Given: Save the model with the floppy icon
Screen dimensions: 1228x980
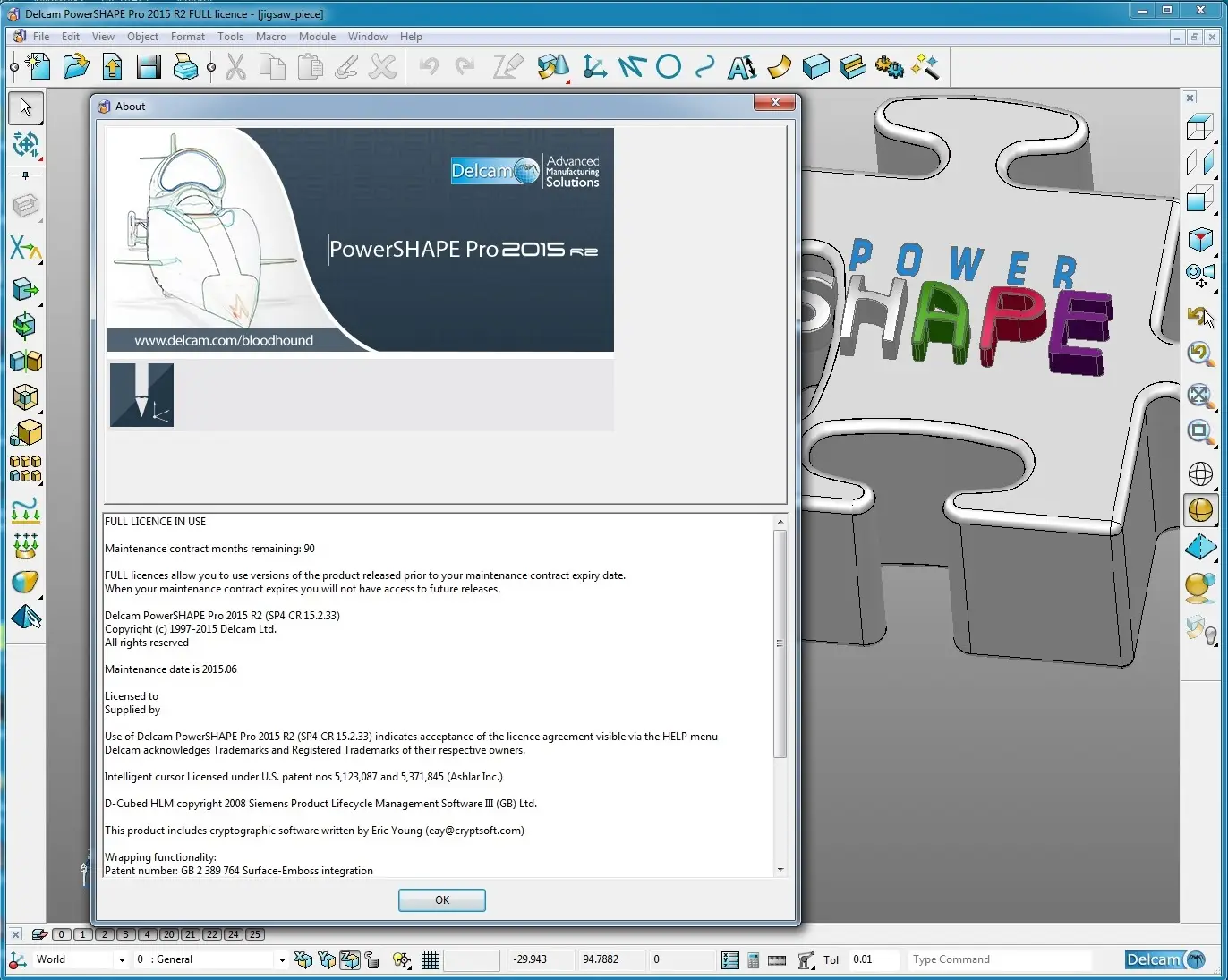Looking at the screenshot, I should click(x=149, y=67).
